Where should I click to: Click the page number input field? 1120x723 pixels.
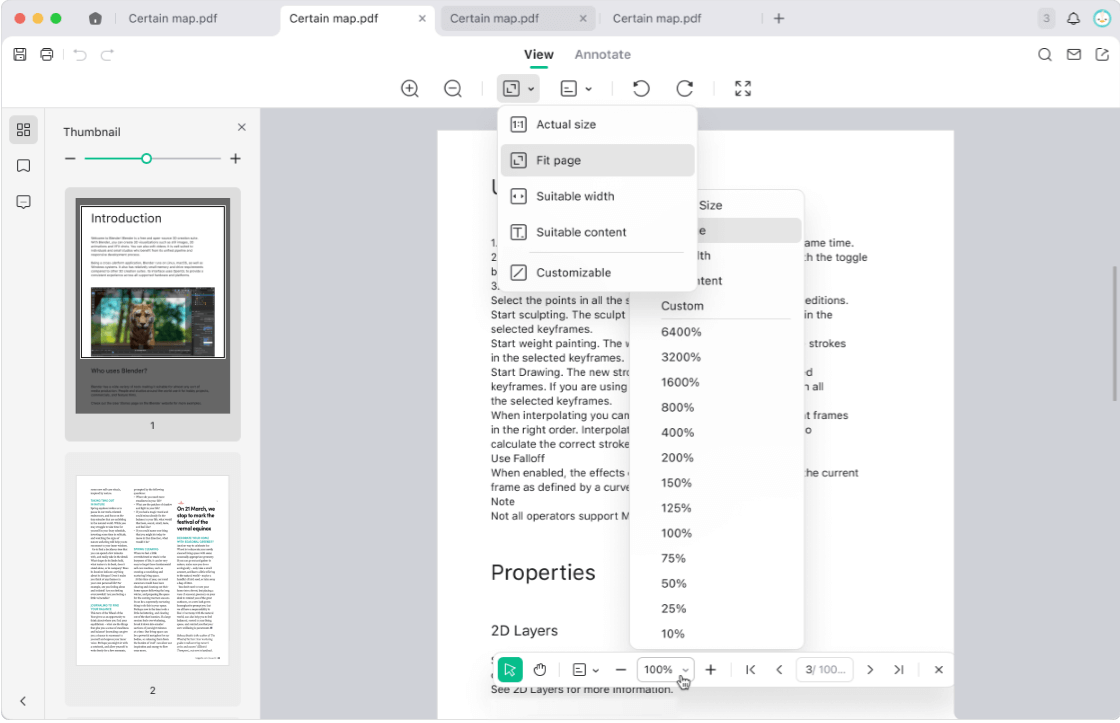[824, 669]
